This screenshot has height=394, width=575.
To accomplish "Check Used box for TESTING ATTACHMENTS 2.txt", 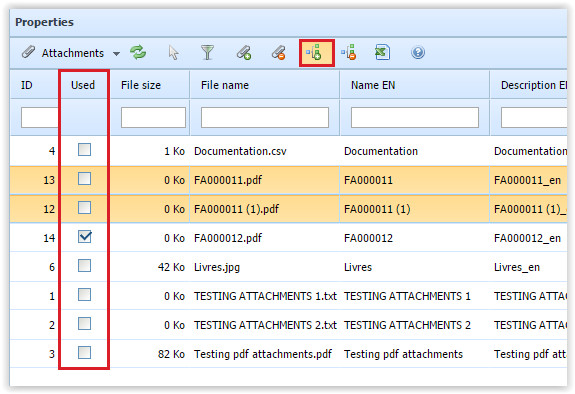I will (x=84, y=324).
